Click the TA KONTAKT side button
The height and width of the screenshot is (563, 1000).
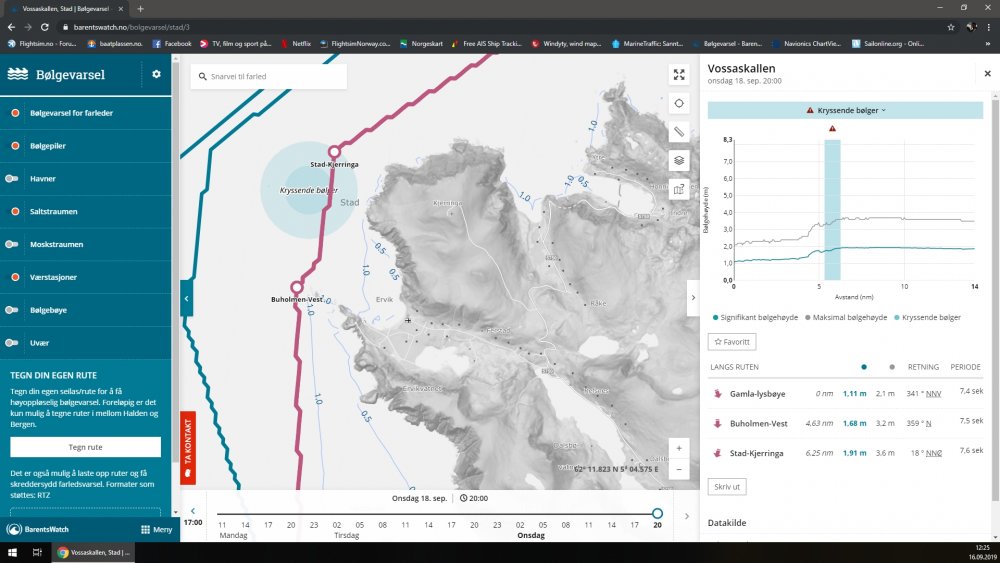point(188,448)
